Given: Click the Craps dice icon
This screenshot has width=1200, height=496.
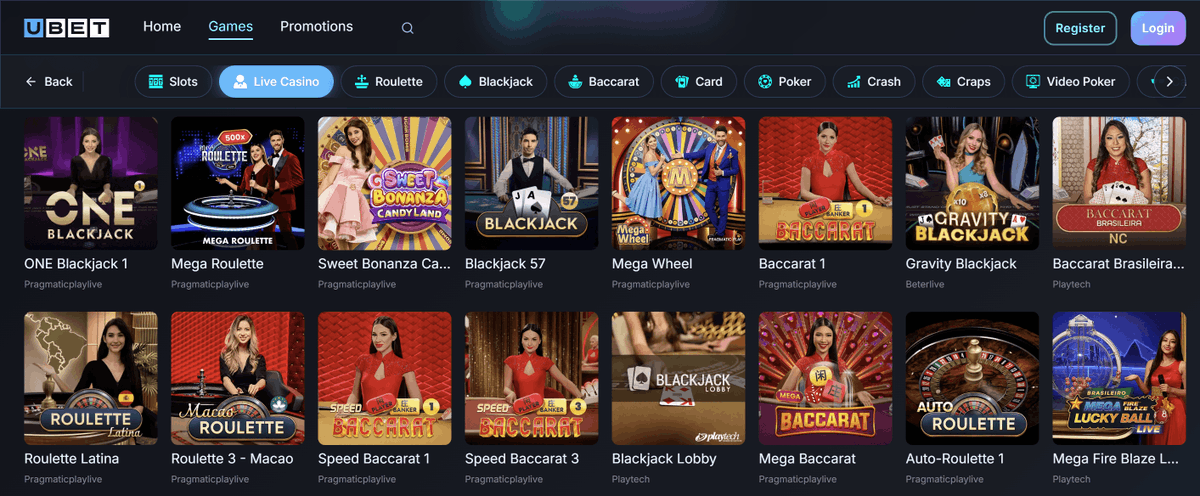Looking at the screenshot, I should pyautogui.click(x=943, y=82).
